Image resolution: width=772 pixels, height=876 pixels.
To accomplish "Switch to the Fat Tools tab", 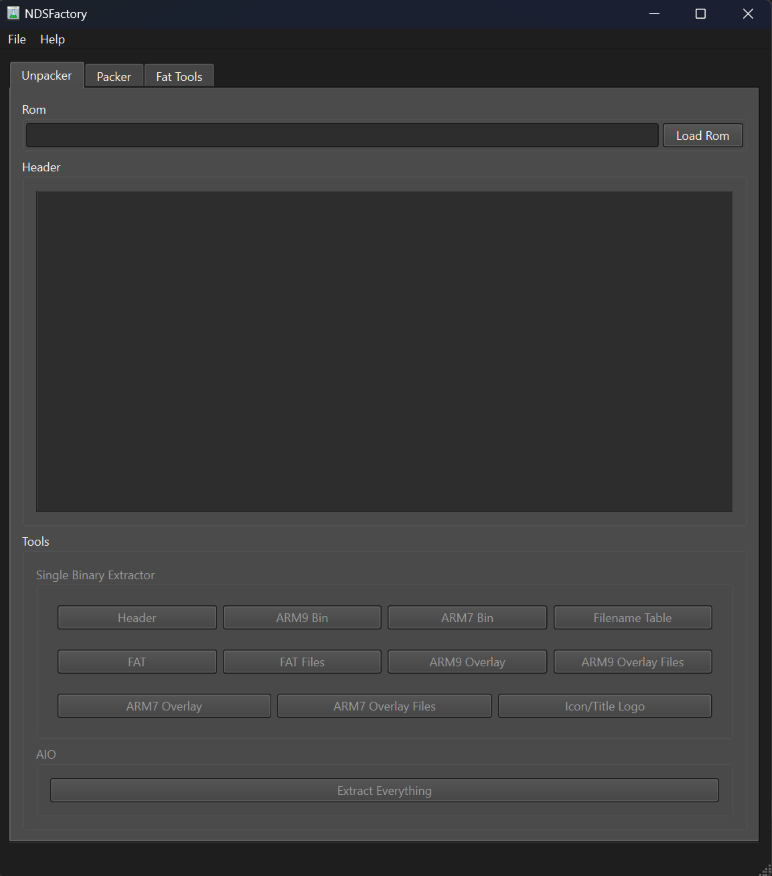I will pos(179,76).
